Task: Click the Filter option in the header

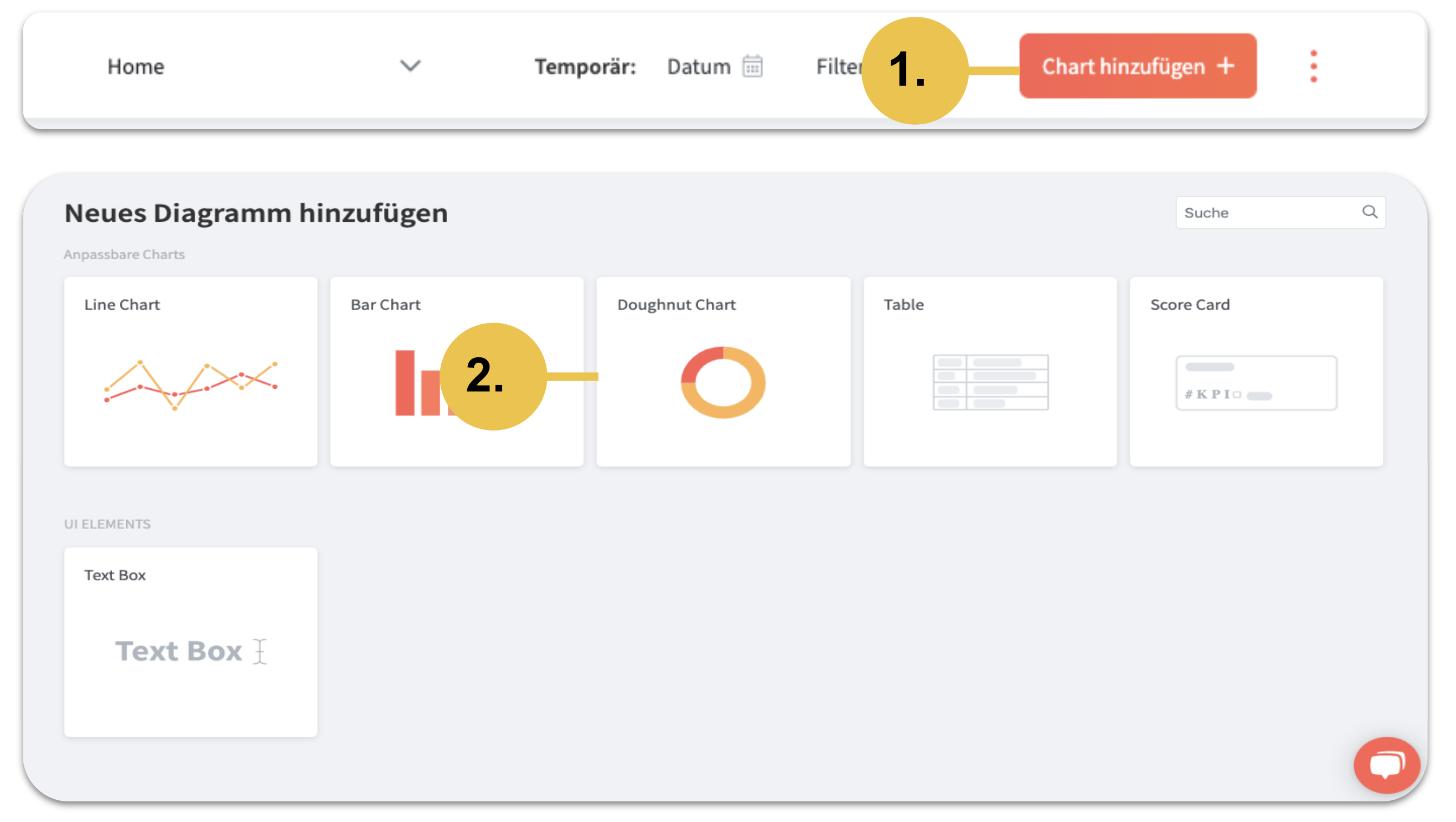Action: pos(837,67)
